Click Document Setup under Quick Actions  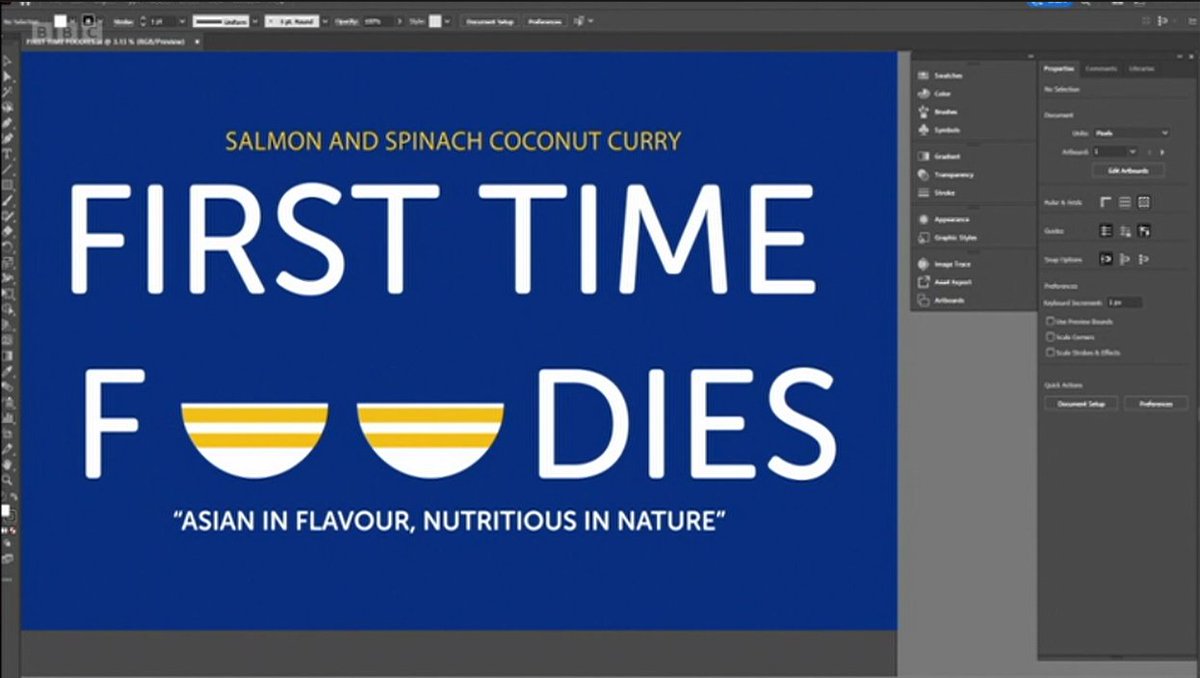(x=1081, y=403)
